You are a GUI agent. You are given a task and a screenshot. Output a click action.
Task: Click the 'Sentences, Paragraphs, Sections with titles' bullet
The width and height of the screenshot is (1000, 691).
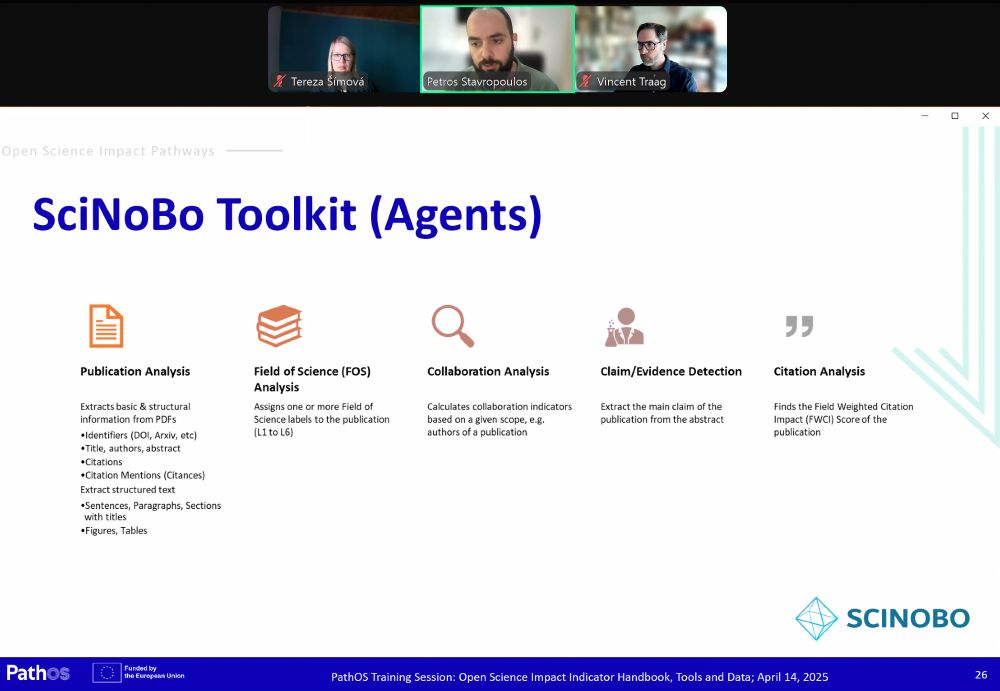[151, 511]
